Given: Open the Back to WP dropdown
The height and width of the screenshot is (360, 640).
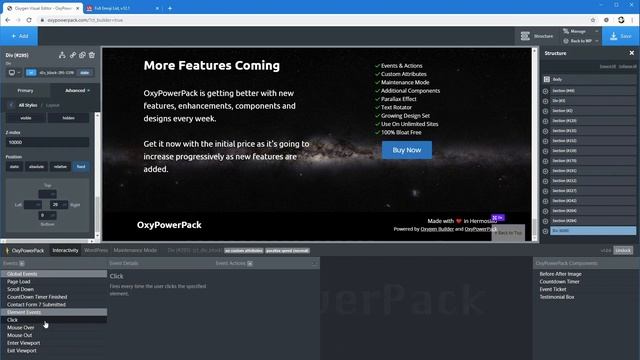Looking at the screenshot, I should click(x=580, y=41).
